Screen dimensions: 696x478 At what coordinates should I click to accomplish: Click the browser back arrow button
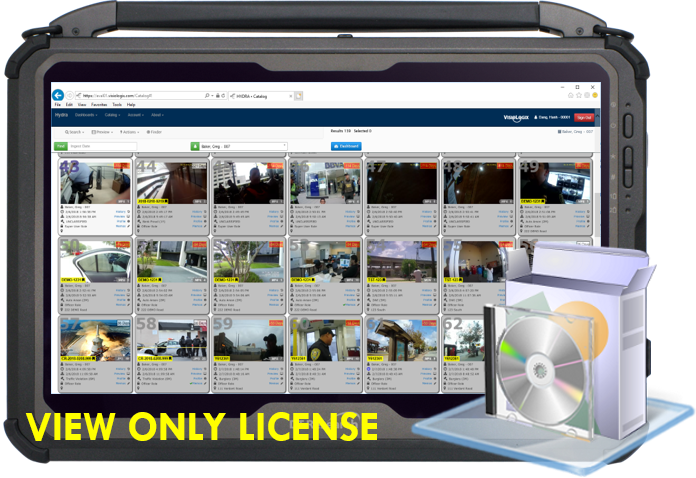pyautogui.click(x=59, y=95)
